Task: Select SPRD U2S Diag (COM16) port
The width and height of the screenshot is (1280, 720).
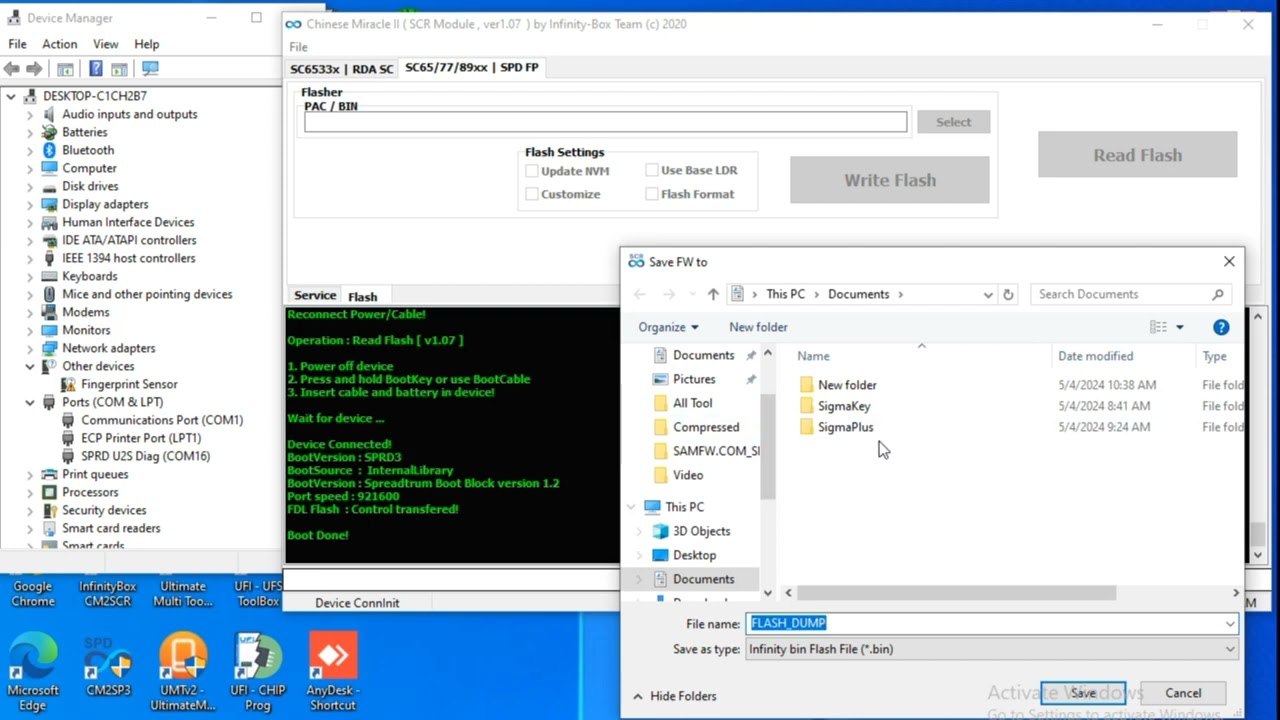Action: [x=145, y=456]
